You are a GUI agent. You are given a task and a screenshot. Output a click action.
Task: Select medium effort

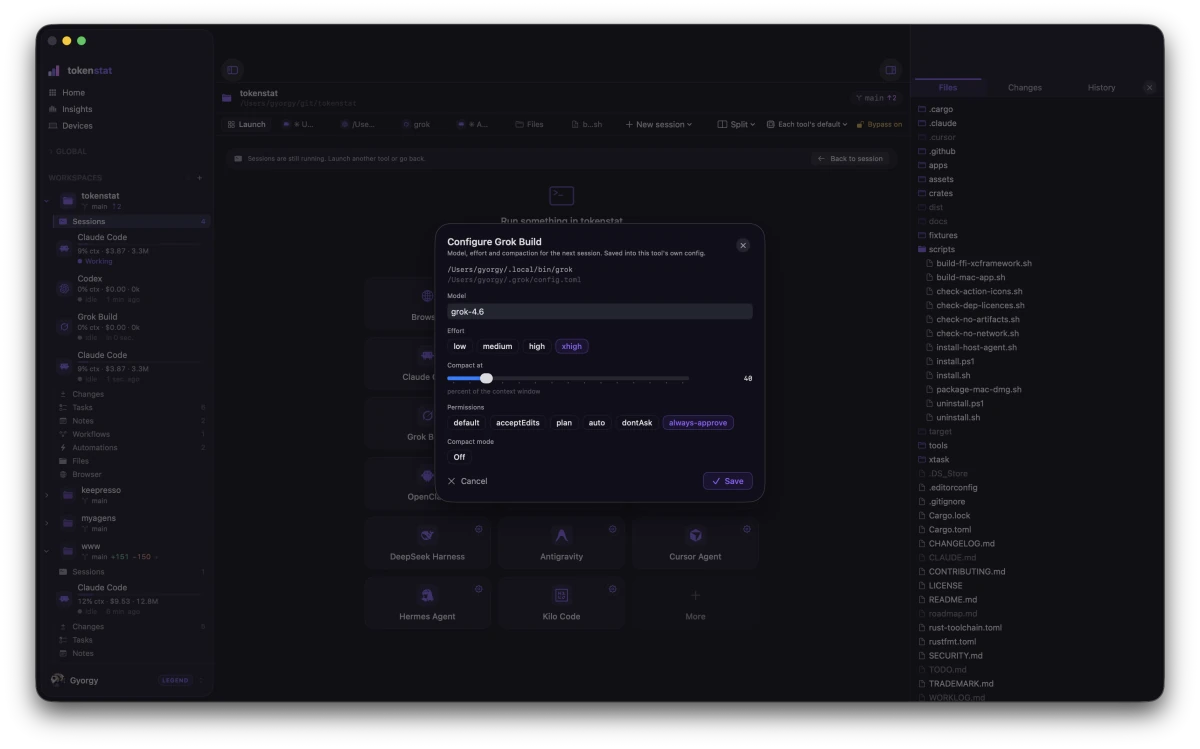497,346
